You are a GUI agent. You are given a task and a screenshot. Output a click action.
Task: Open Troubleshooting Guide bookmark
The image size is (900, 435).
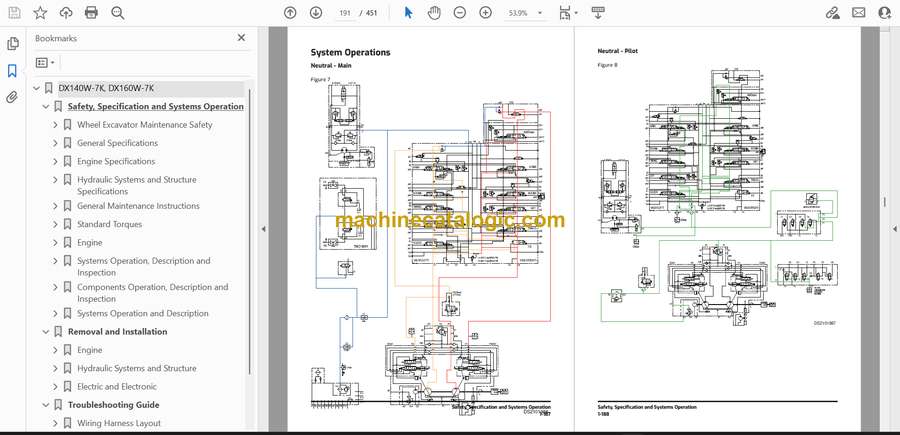click(114, 405)
